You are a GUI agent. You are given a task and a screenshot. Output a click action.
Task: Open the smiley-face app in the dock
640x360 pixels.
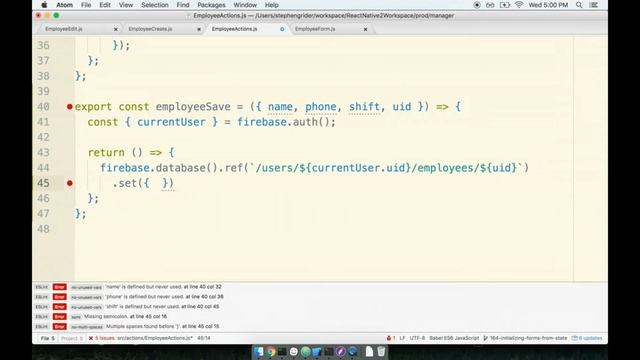coord(293,351)
